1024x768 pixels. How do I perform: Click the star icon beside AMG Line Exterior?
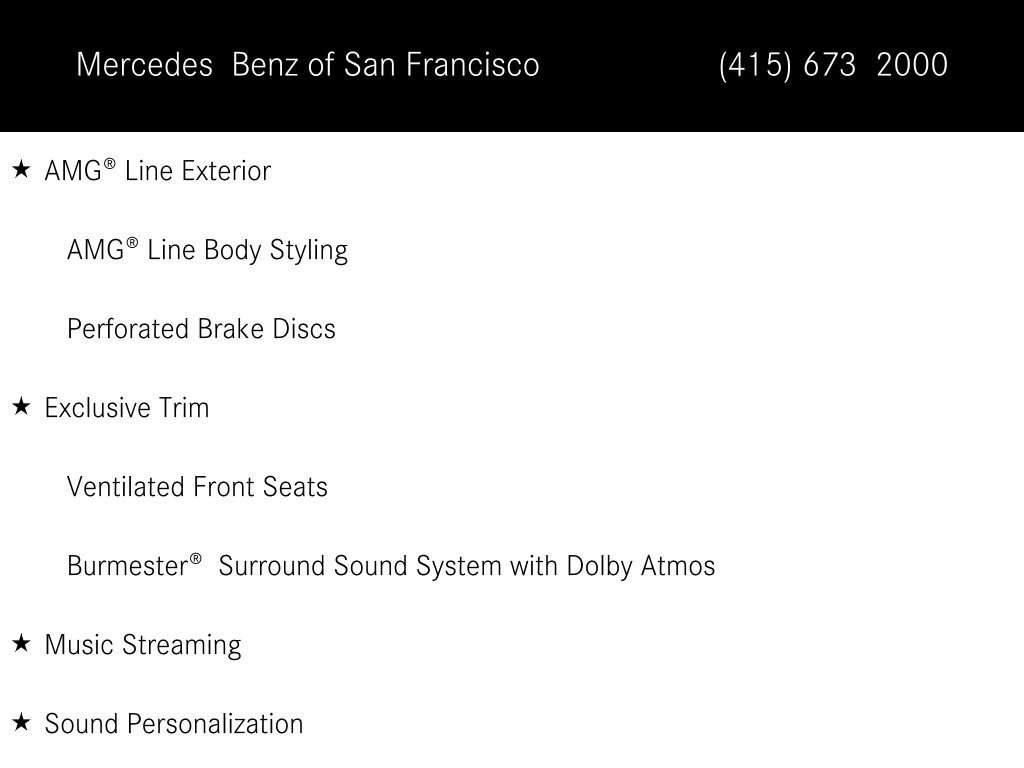point(22,170)
